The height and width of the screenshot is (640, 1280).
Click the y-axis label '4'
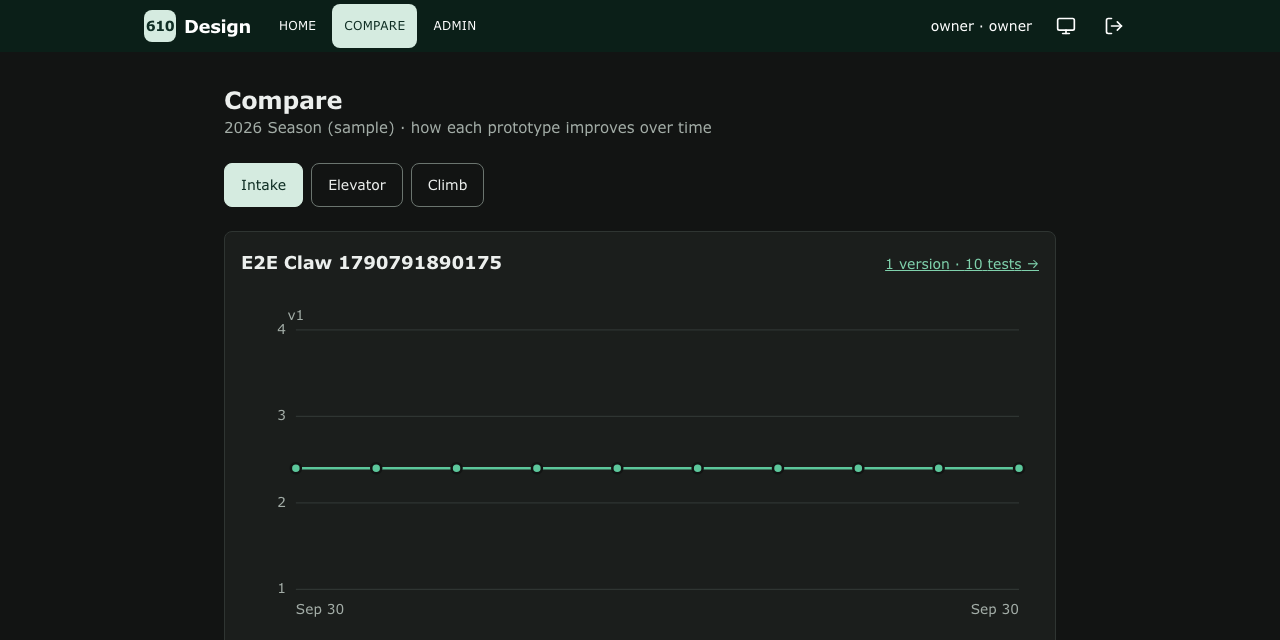[282, 329]
